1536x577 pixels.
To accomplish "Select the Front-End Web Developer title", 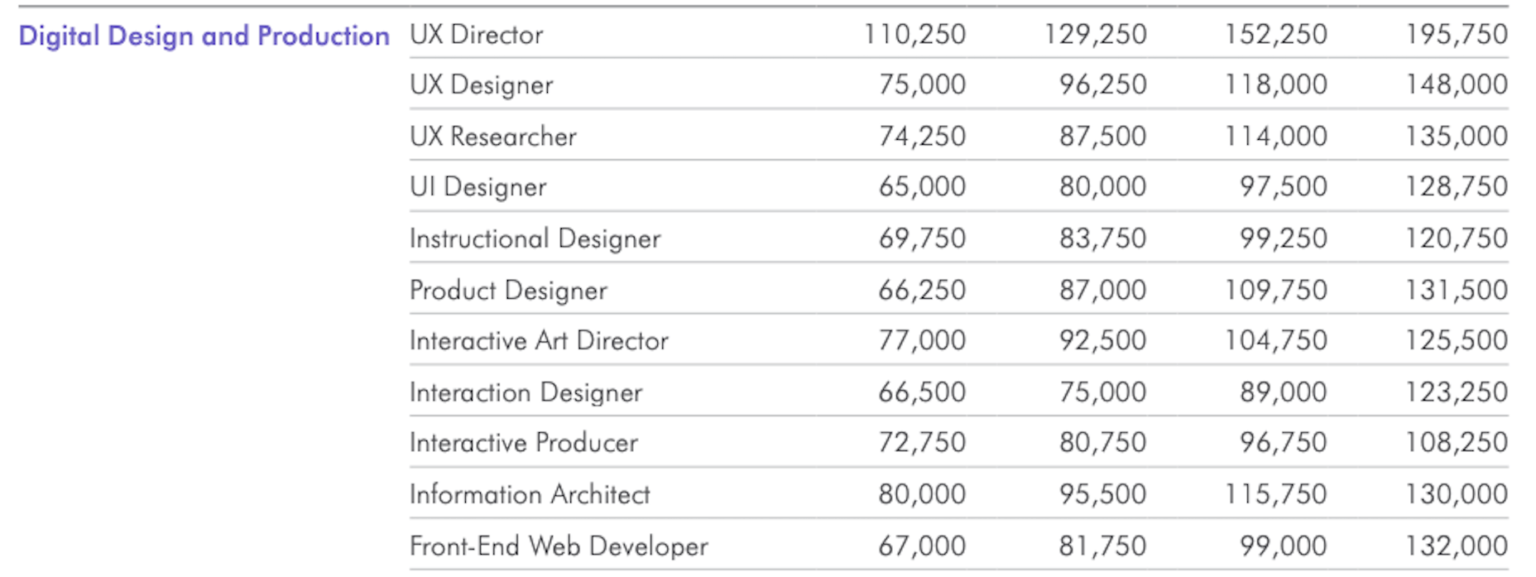I will point(558,546).
